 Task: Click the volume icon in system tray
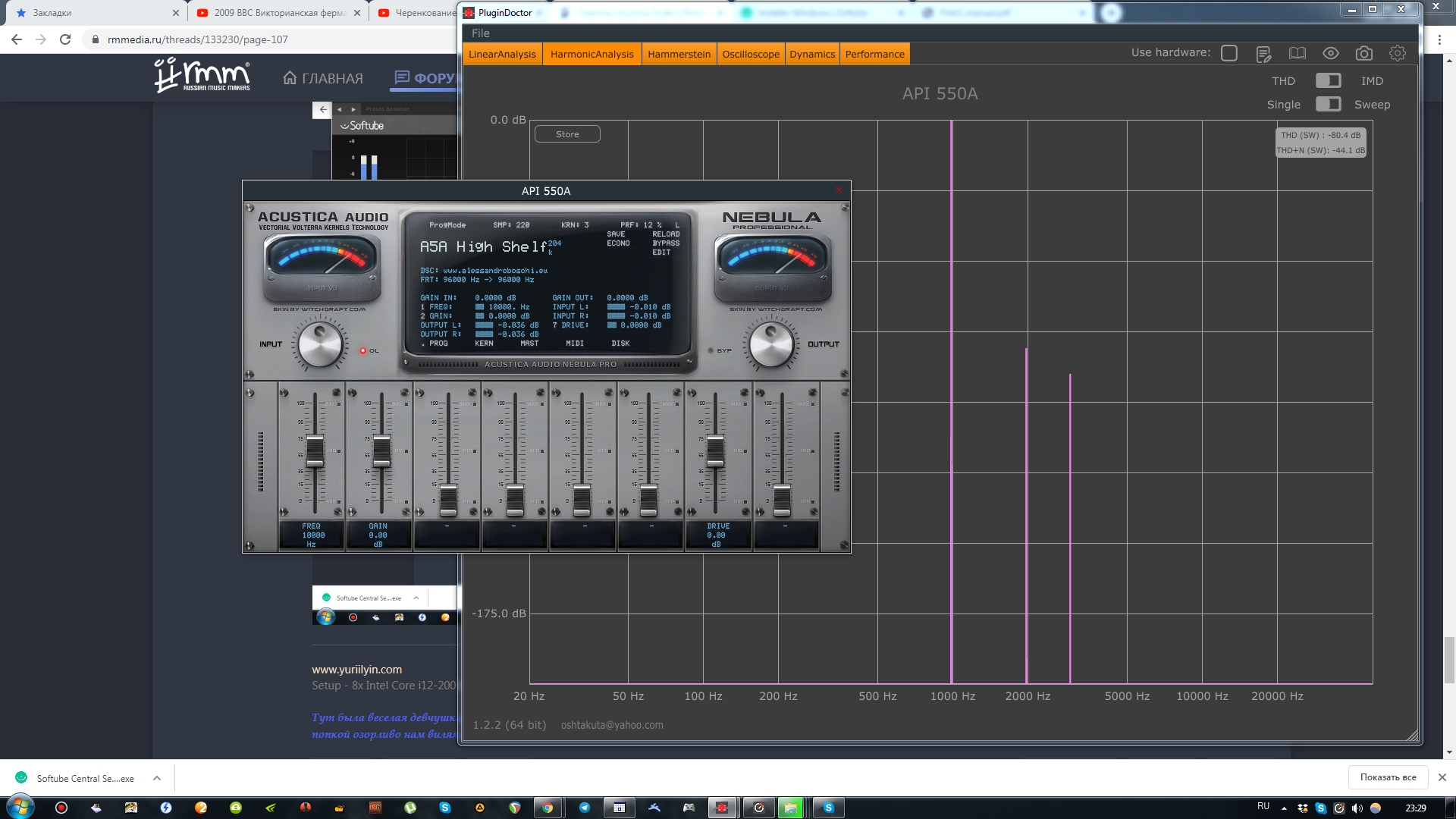(x=1357, y=808)
